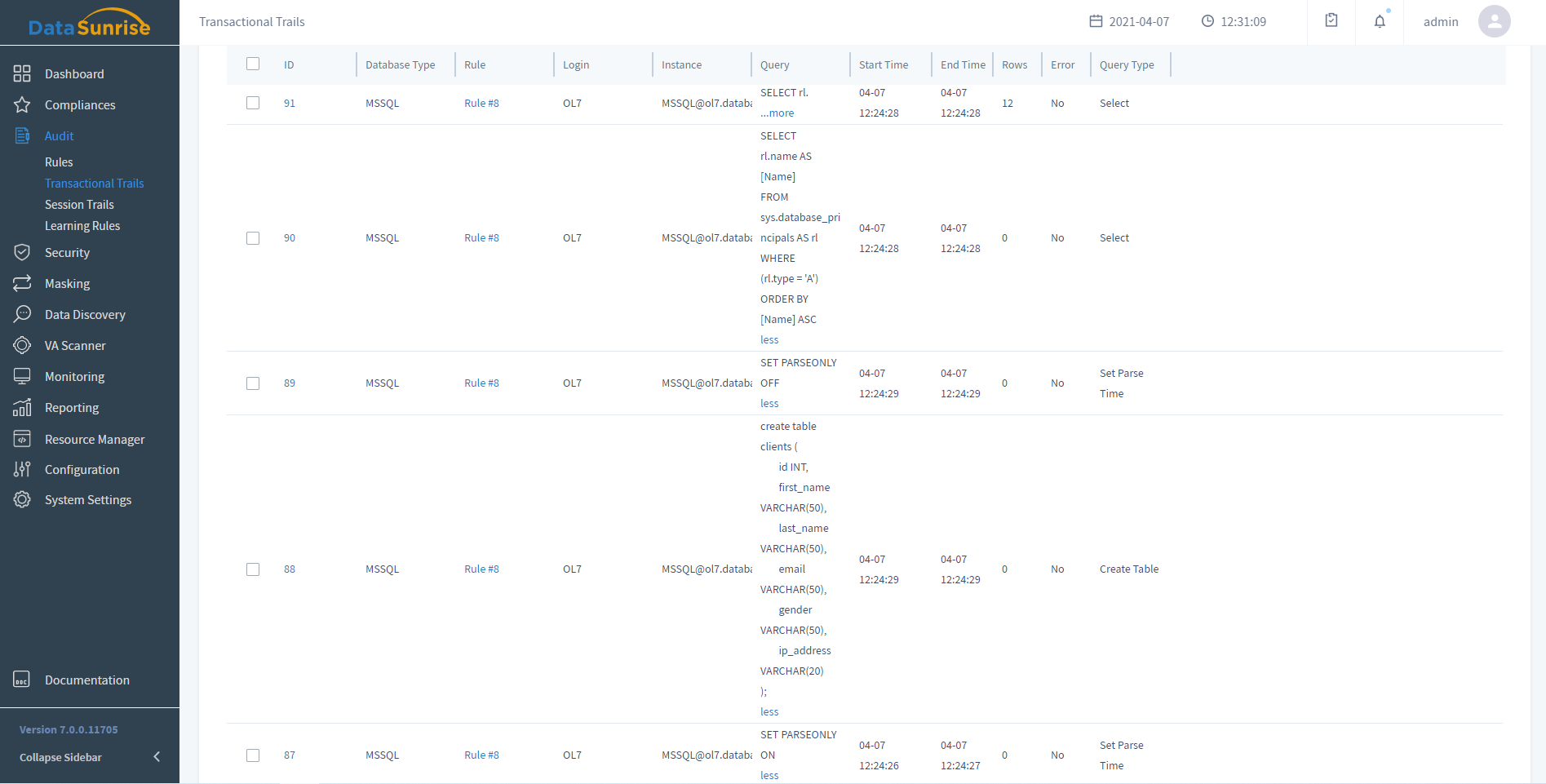1546x784 pixels.
Task: Click the admin user avatar icon
Action: tap(1494, 22)
